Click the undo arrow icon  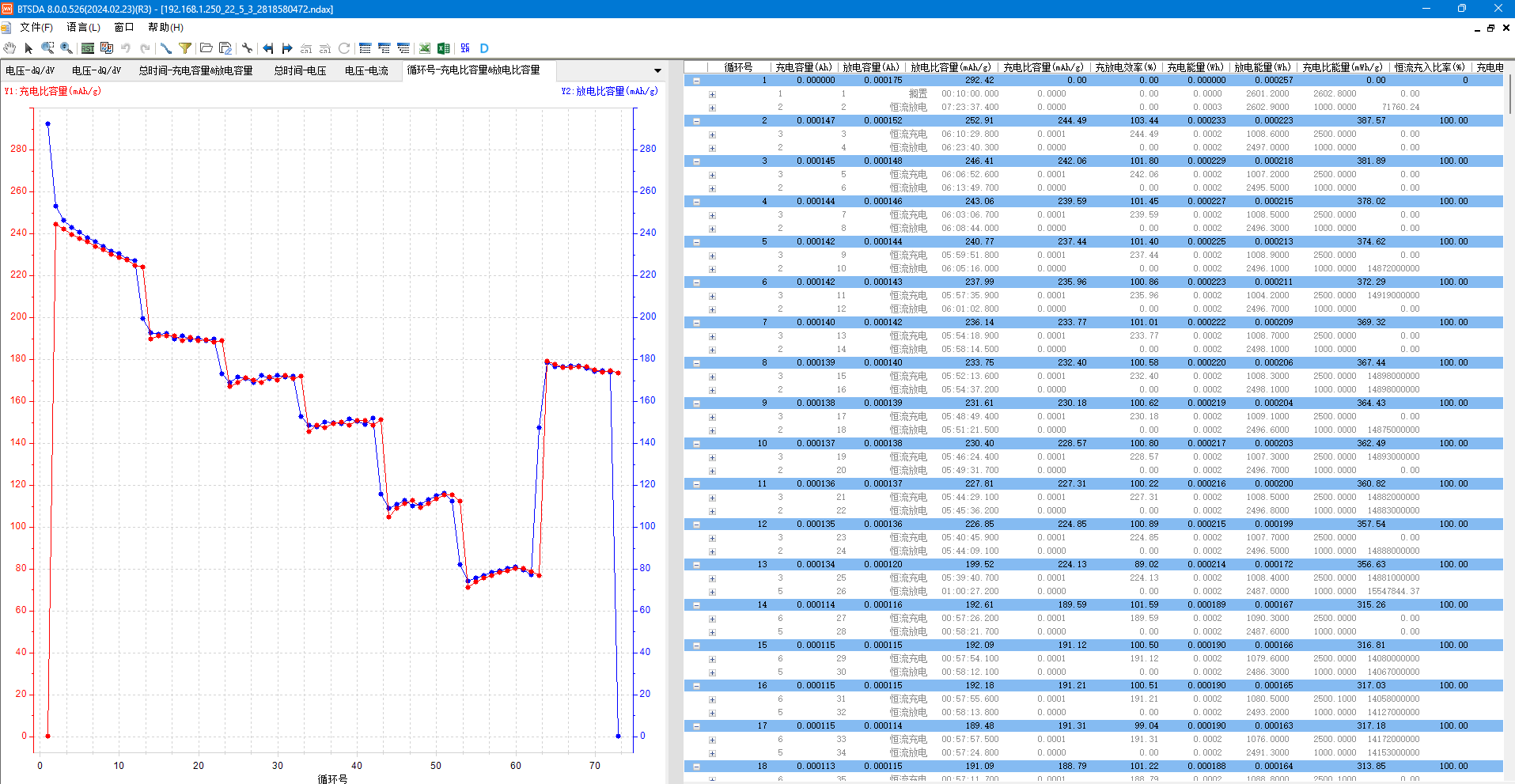(126, 48)
